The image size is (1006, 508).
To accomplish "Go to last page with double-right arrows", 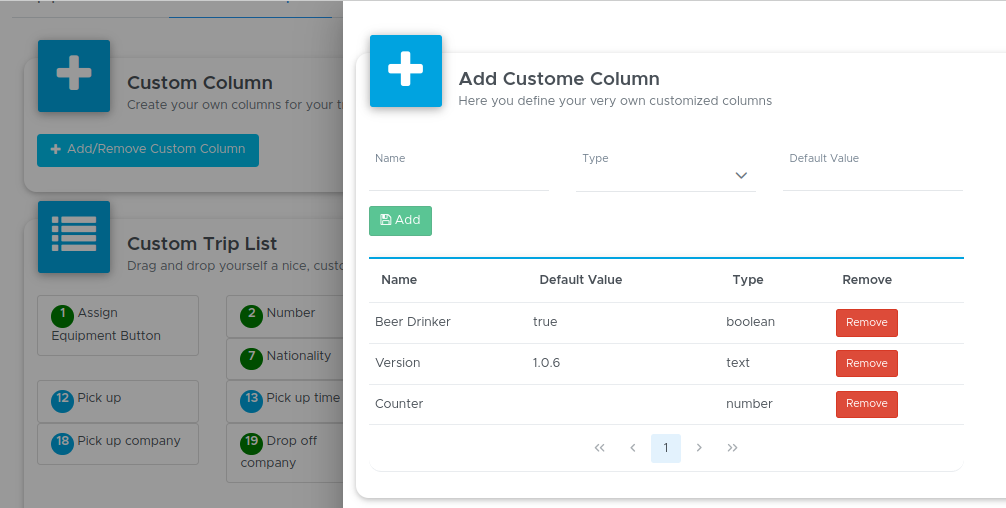I will (x=732, y=448).
